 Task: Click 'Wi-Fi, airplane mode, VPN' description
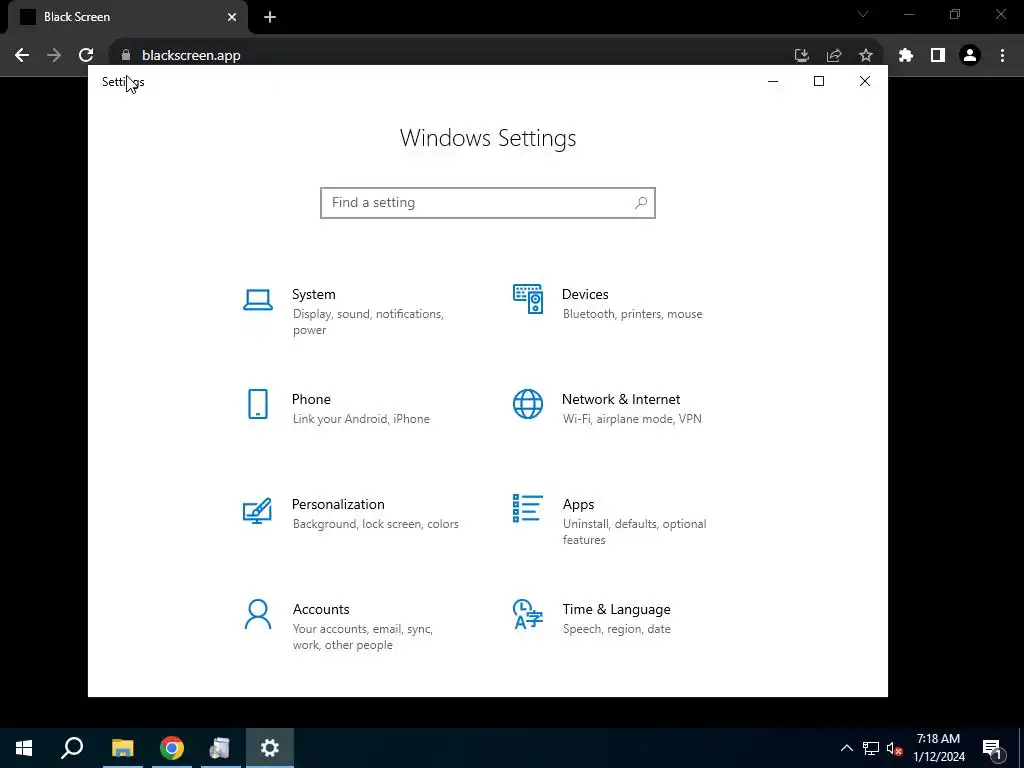(632, 419)
